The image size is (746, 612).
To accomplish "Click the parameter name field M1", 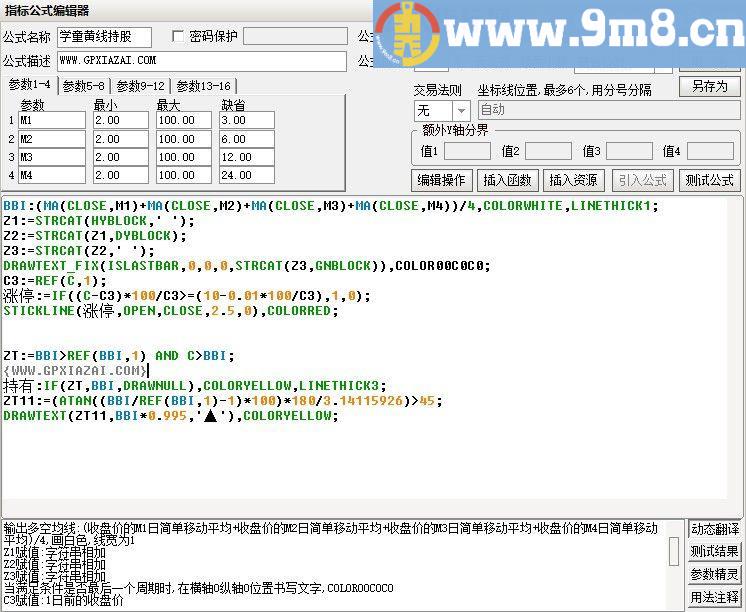I will tap(52, 120).
